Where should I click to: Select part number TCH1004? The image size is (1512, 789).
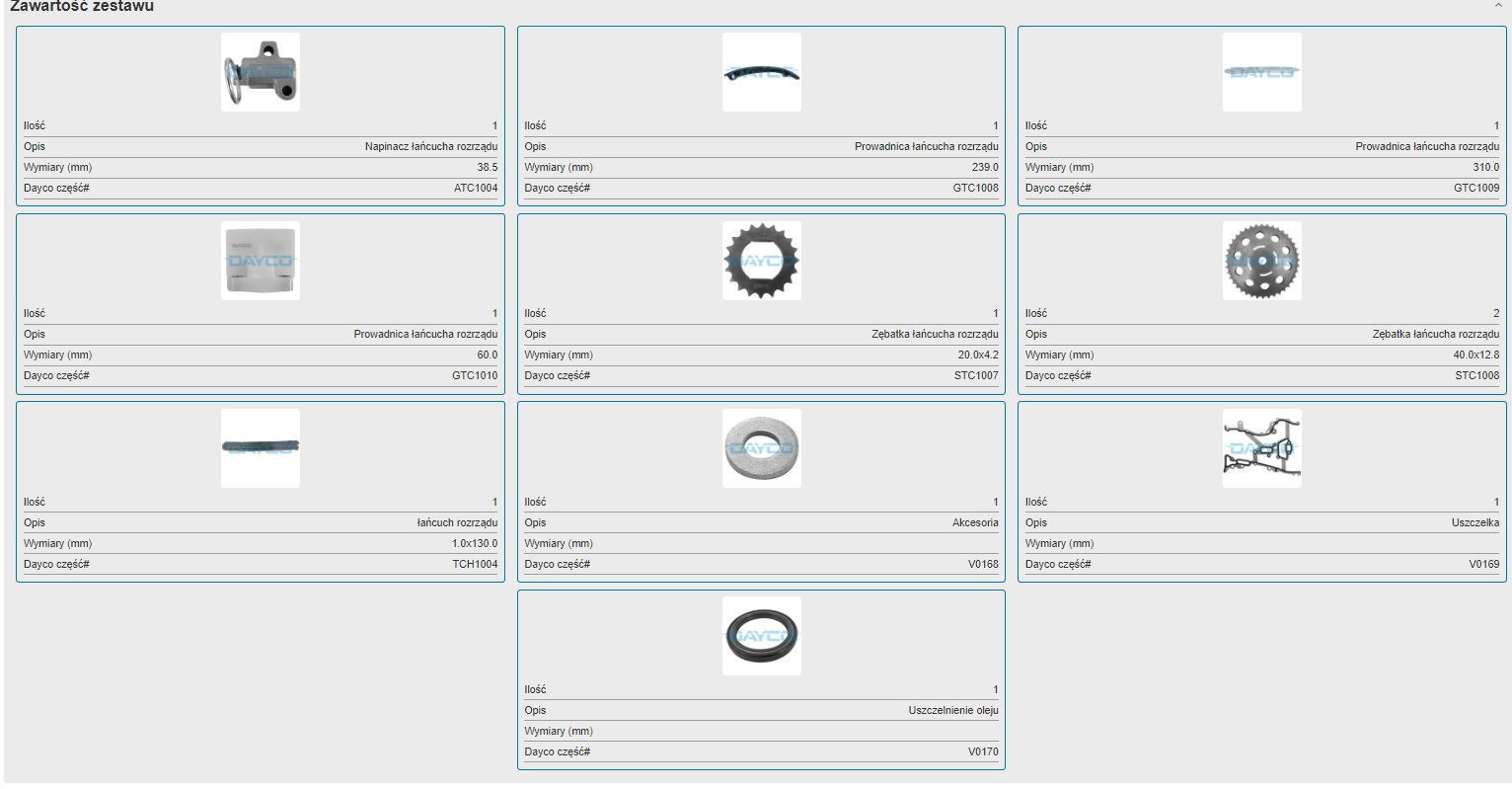(475, 564)
